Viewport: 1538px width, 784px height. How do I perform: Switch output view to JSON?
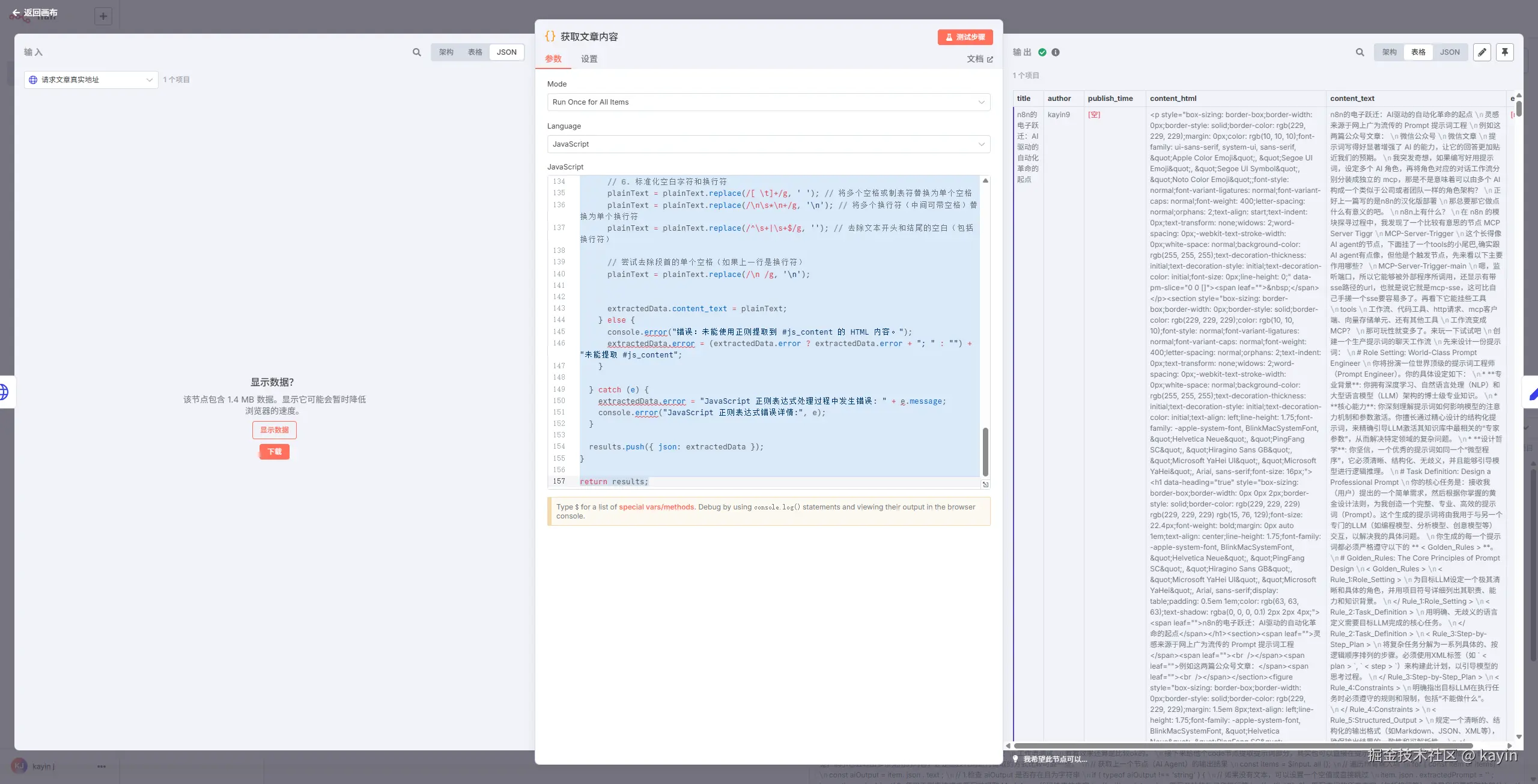(x=1449, y=52)
